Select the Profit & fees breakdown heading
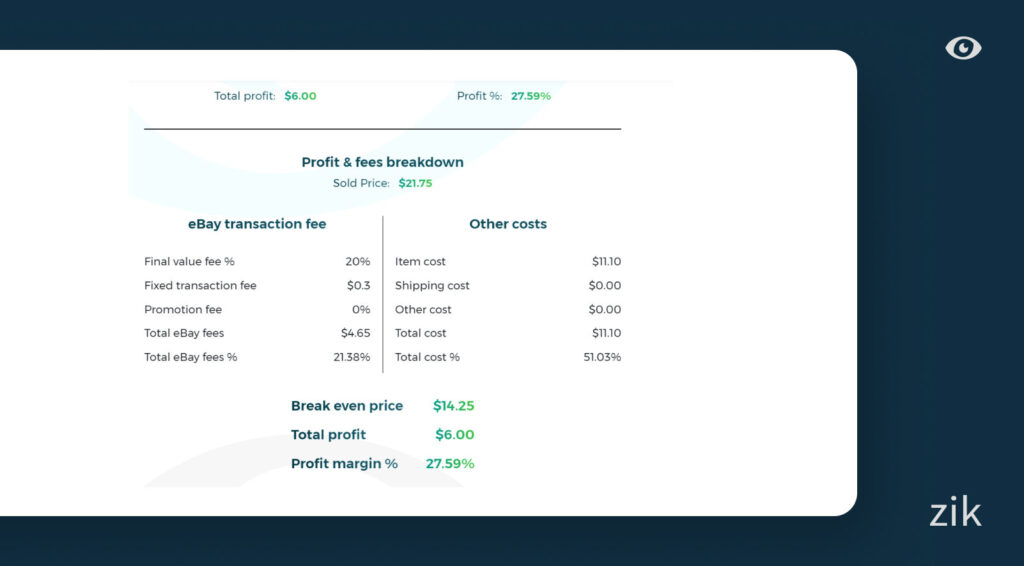 (x=382, y=162)
